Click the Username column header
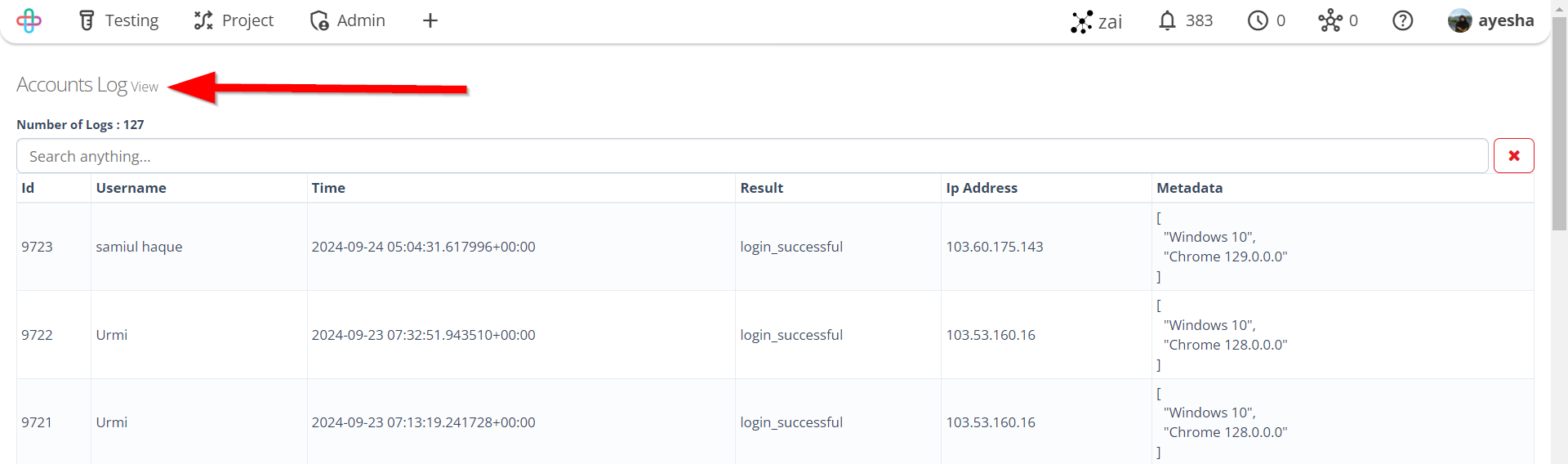 point(131,188)
